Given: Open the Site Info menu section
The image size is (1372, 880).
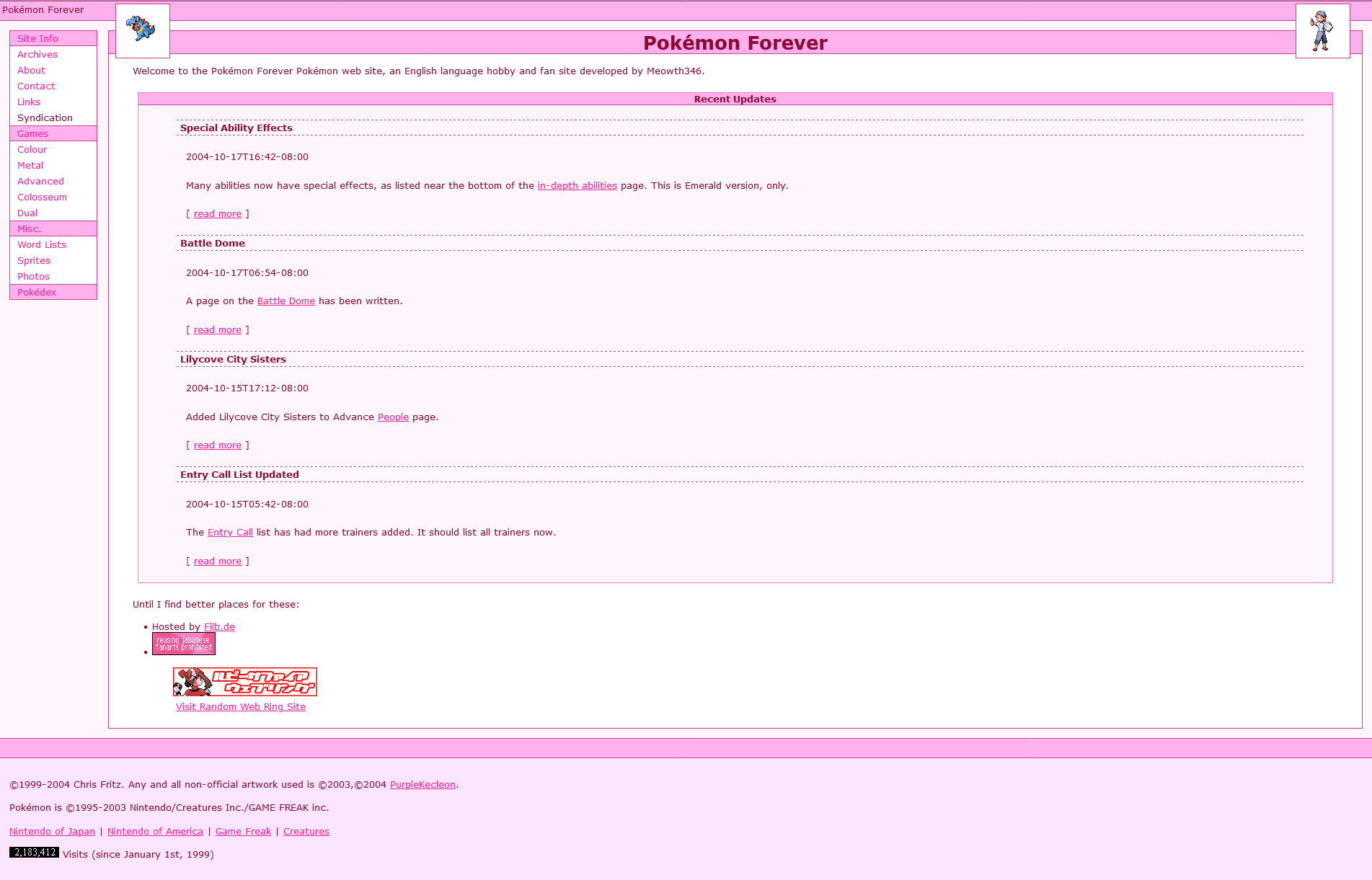Looking at the screenshot, I should click(x=53, y=38).
